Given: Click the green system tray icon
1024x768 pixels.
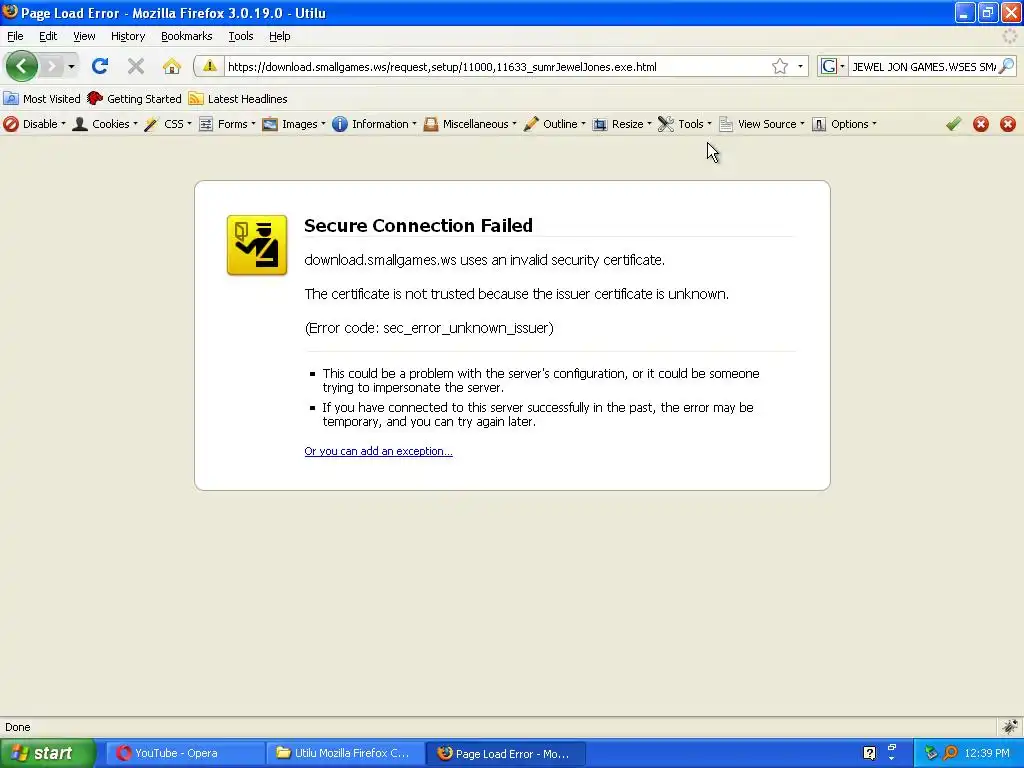Looking at the screenshot, I should pyautogui.click(x=931, y=753).
